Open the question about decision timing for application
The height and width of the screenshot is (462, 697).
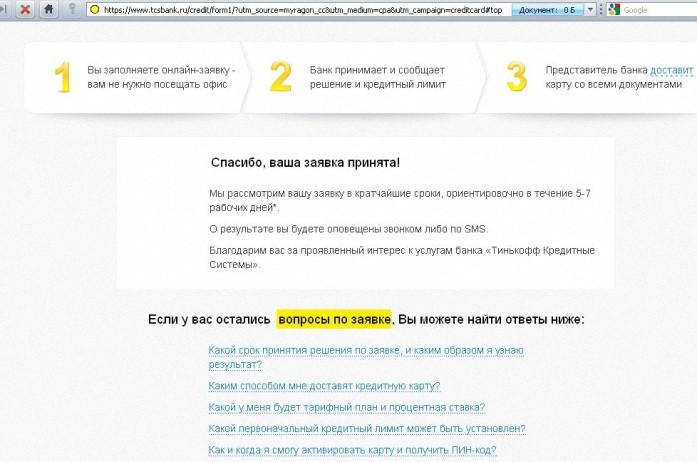[366, 357]
